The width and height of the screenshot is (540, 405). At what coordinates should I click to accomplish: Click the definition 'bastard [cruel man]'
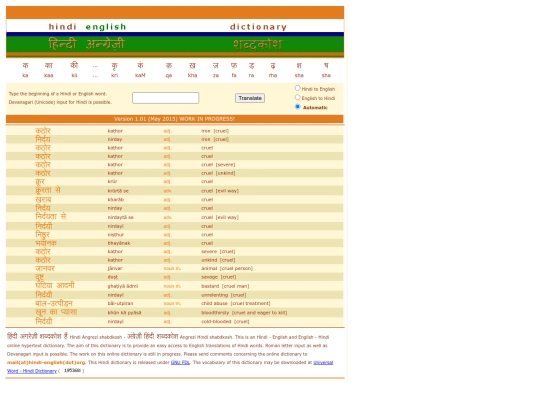coord(225,286)
